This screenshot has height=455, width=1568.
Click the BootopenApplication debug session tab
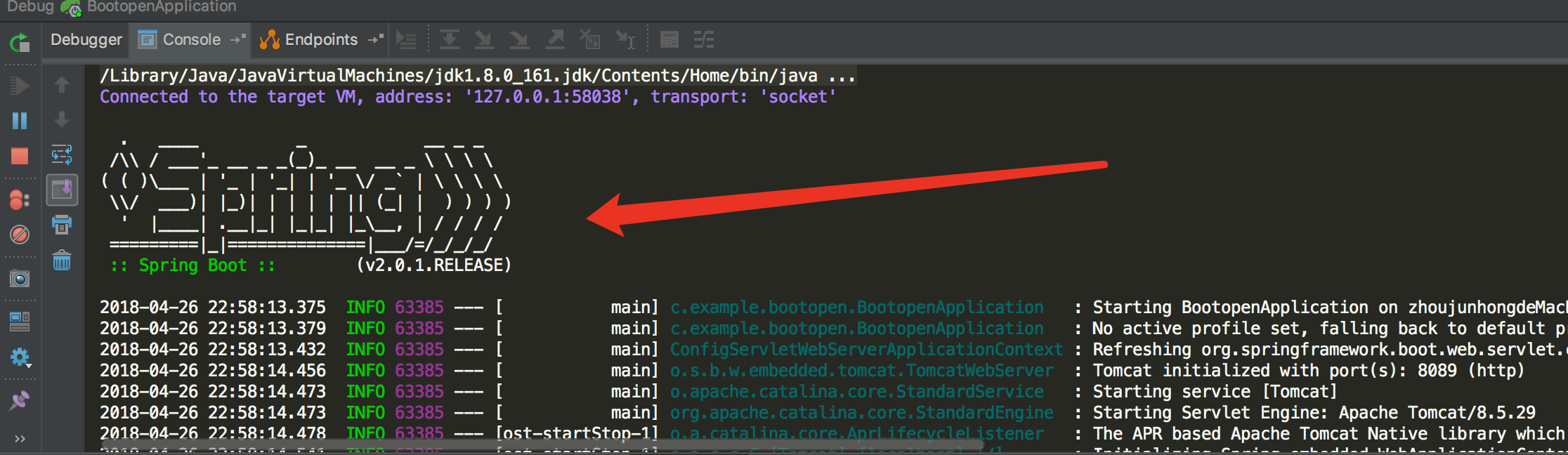click(149, 8)
